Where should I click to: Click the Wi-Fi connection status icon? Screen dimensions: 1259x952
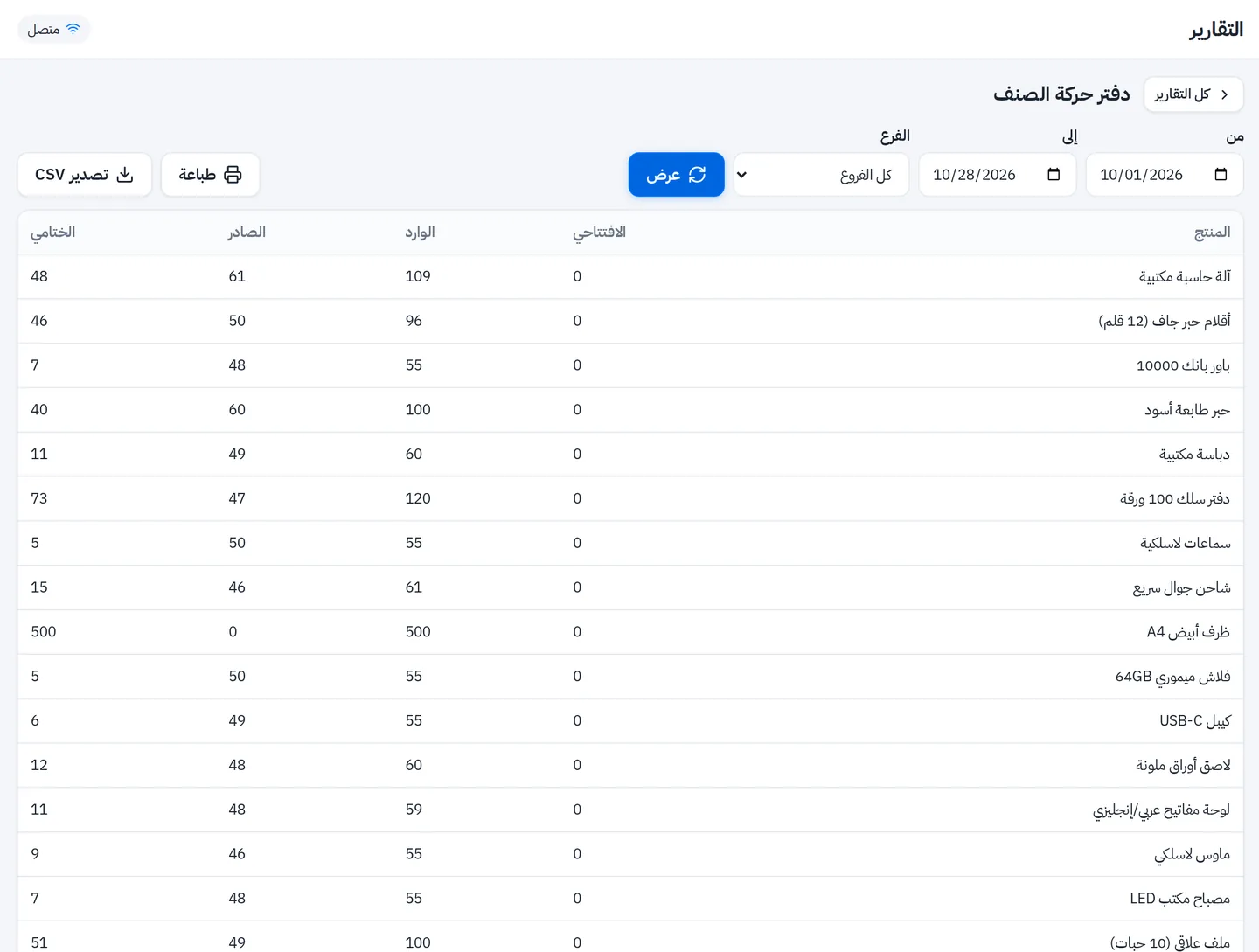click(x=73, y=29)
